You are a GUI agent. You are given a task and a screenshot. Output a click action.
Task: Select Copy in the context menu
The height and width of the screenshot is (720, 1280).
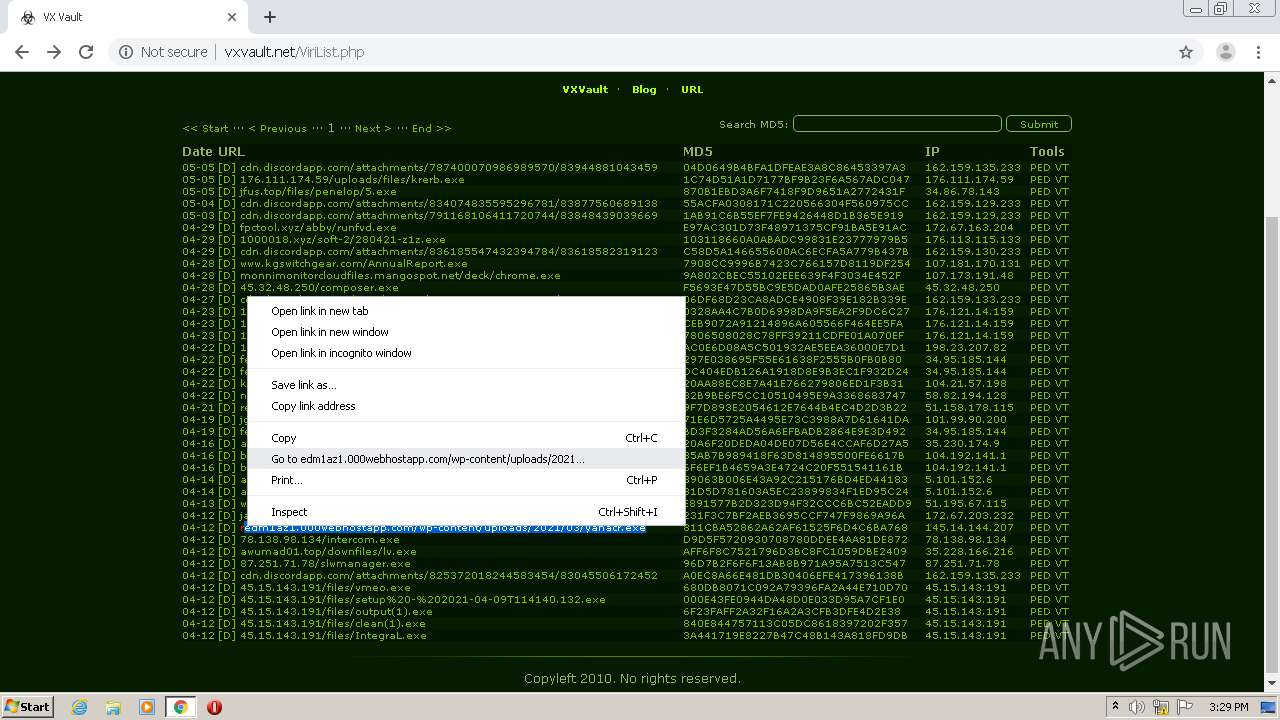[465, 438]
